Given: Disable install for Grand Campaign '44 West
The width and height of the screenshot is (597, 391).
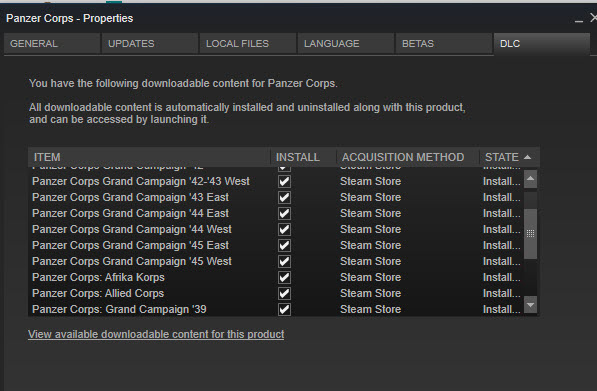Looking at the screenshot, I should point(284,230).
